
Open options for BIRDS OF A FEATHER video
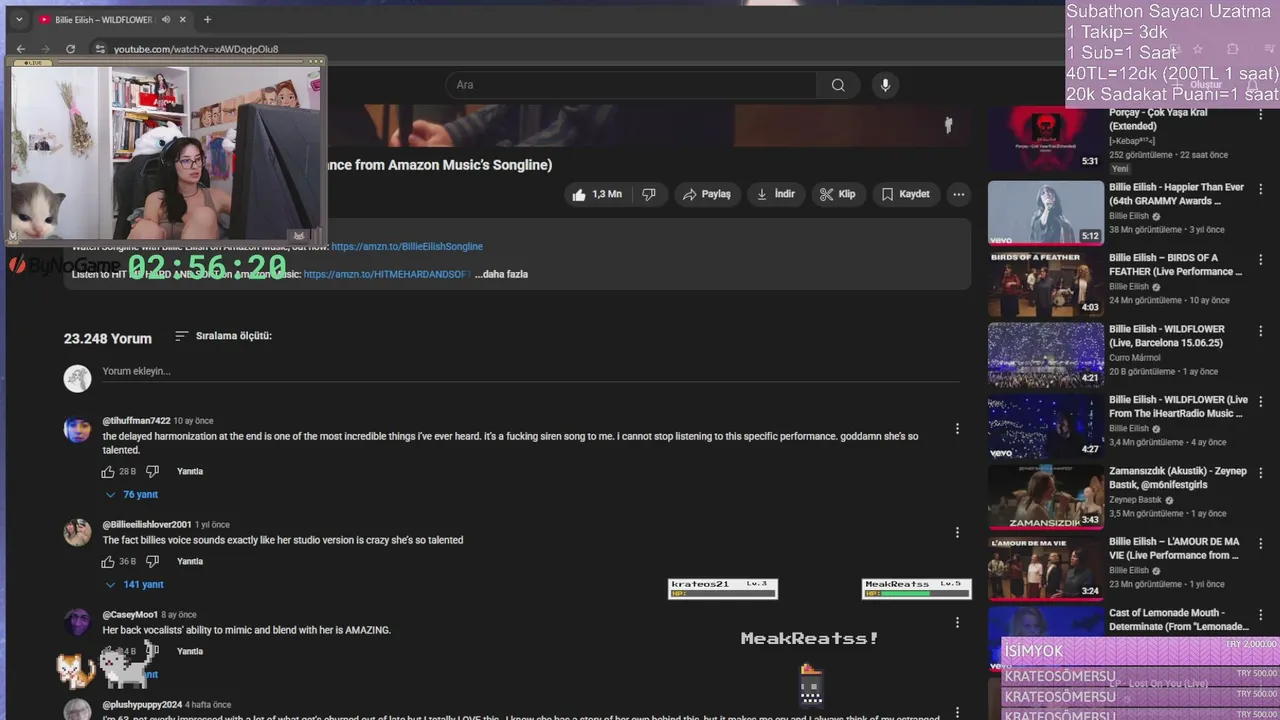[1261, 260]
